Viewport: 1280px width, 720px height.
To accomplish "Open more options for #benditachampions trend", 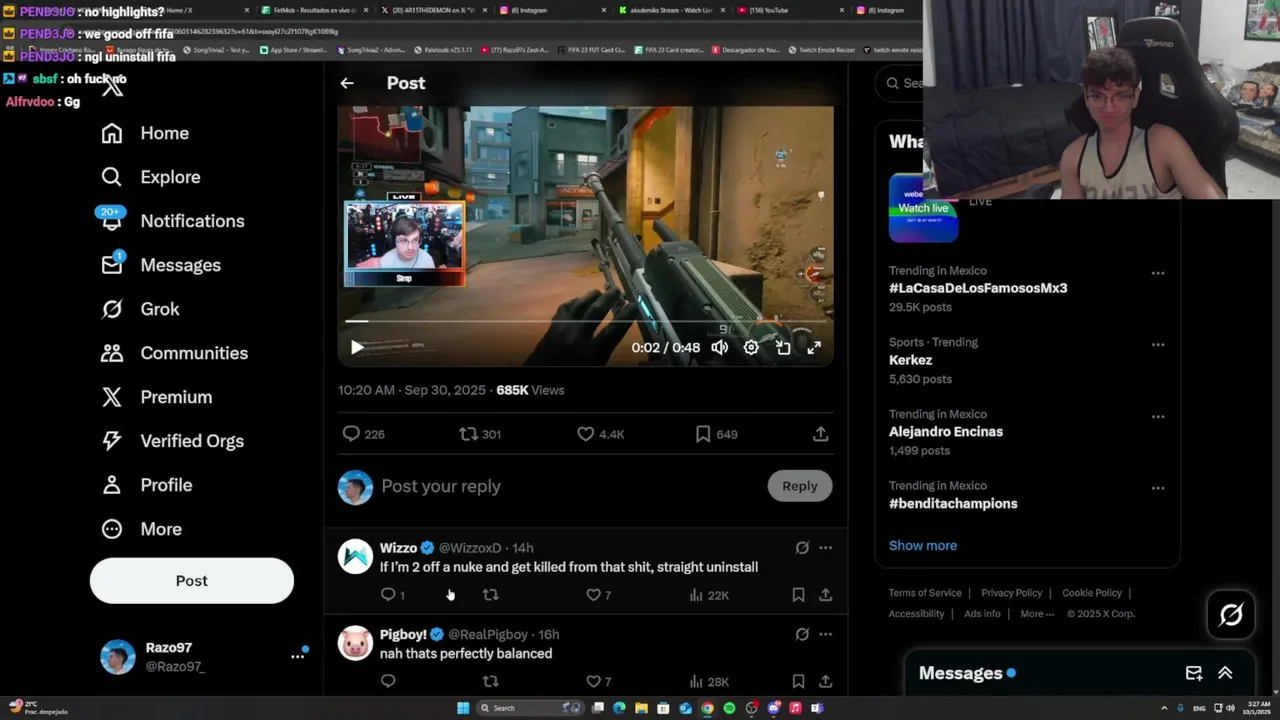I will click(1157, 488).
